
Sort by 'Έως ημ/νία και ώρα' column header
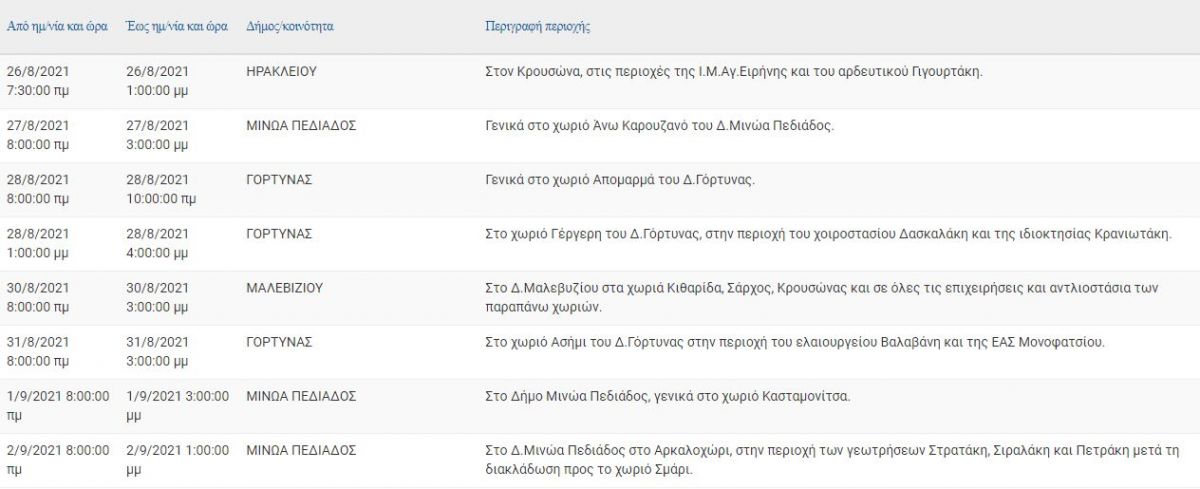178,26
